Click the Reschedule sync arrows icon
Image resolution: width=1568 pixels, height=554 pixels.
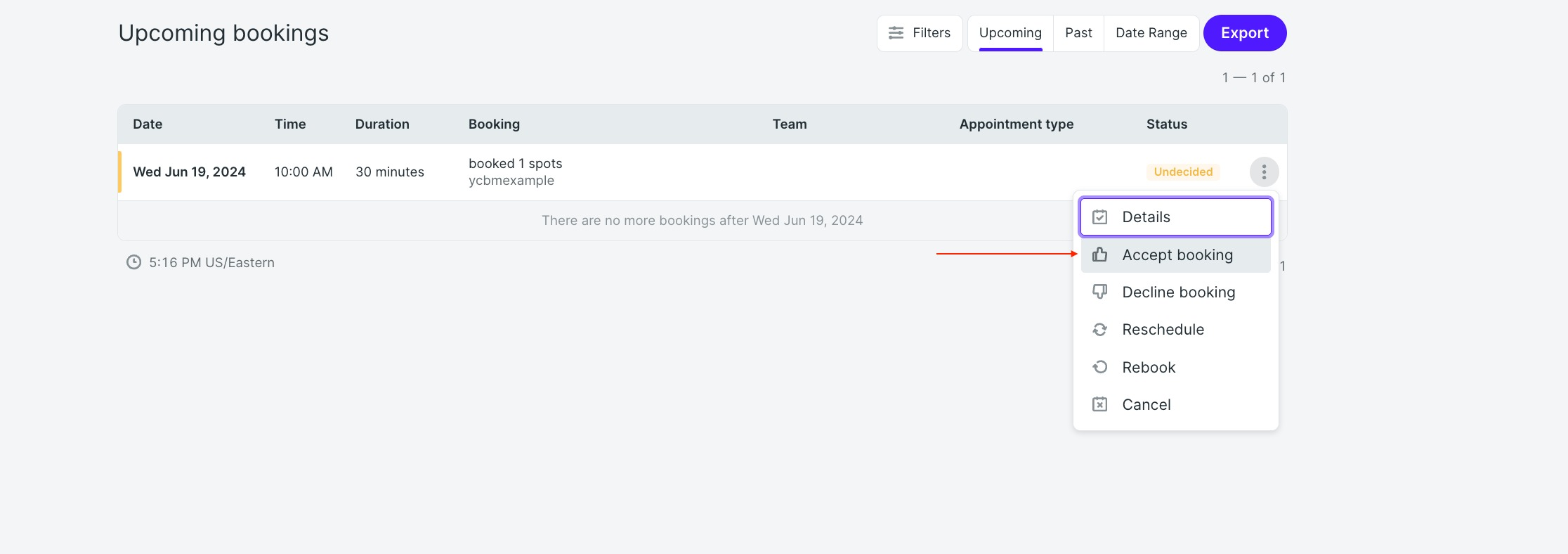click(1099, 330)
